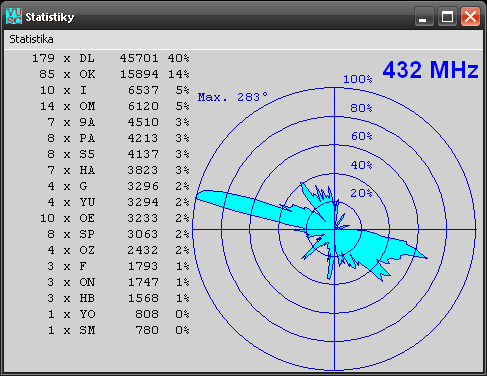Select the OM row with 6120 points
This screenshot has height=376, width=487.
(115, 106)
